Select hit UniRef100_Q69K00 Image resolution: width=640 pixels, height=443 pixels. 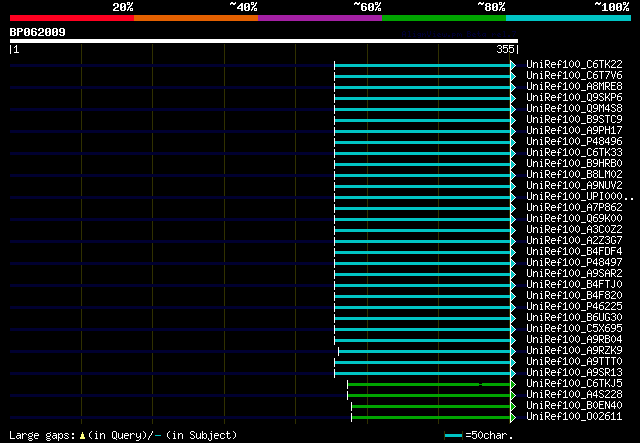[x=574, y=219]
